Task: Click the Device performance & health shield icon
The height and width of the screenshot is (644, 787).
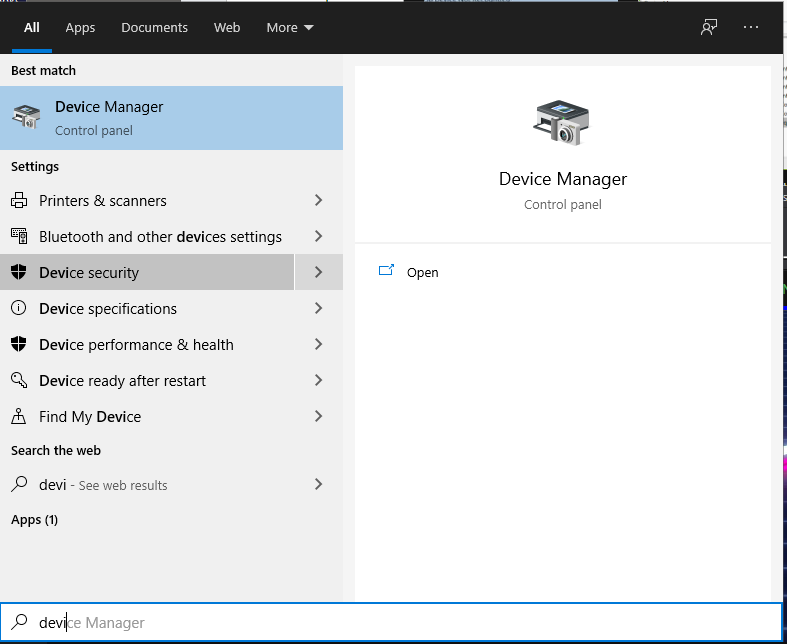Action: coord(19,344)
